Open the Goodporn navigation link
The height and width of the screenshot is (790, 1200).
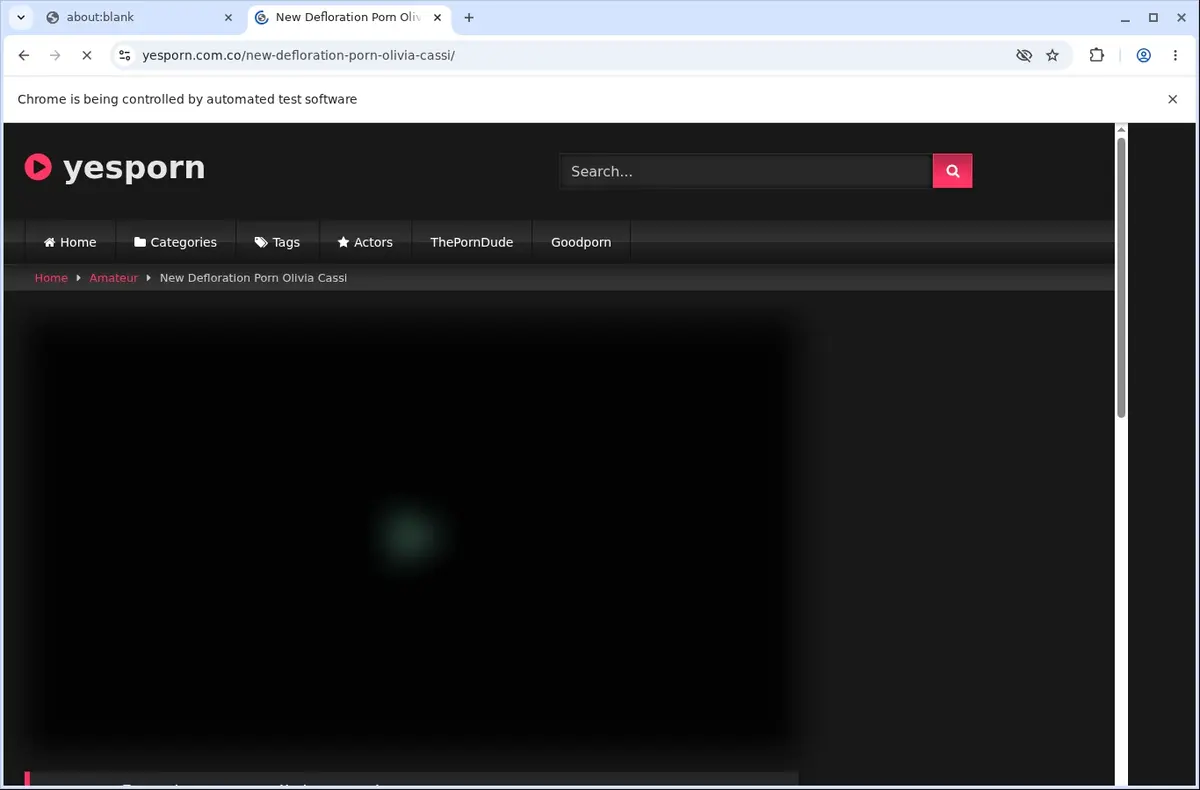coord(581,242)
